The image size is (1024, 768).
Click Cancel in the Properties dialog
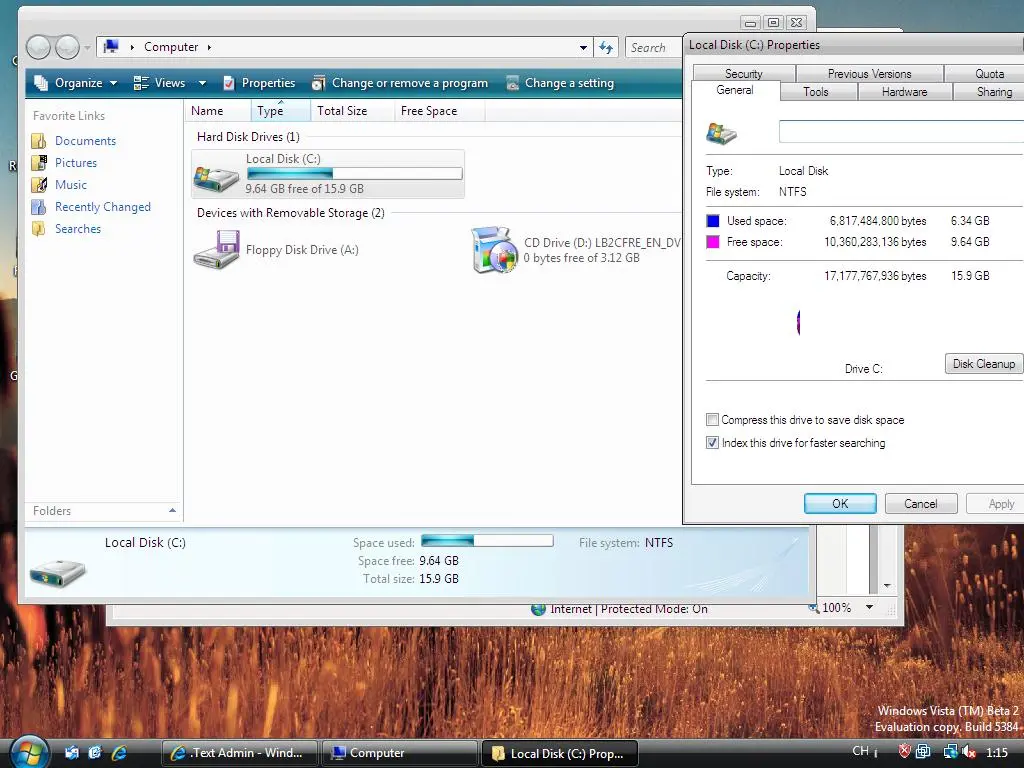[x=921, y=504]
